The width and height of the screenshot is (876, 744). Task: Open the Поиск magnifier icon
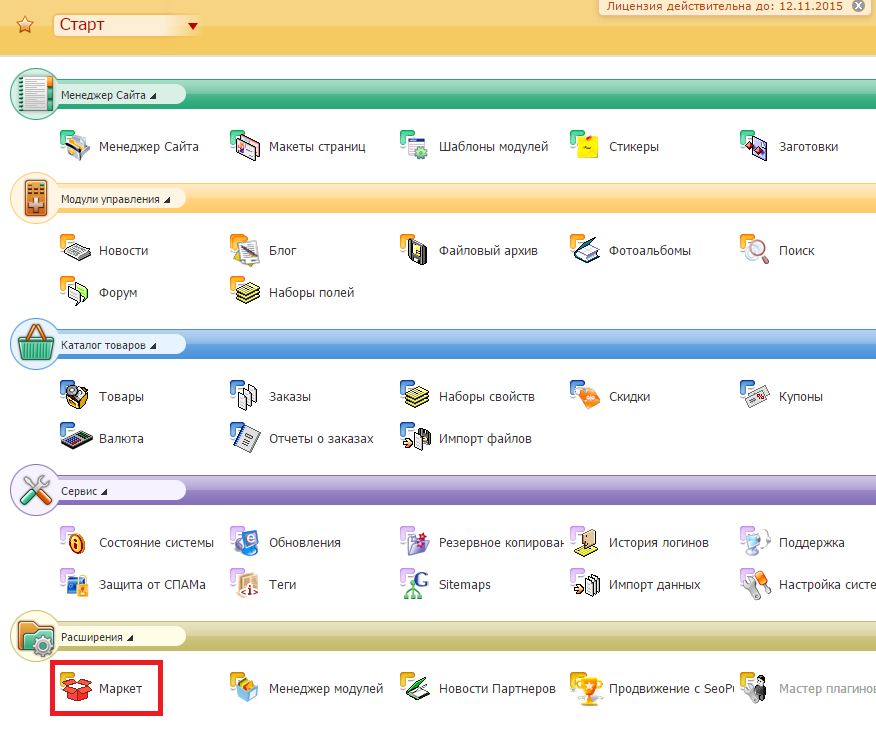click(x=755, y=250)
